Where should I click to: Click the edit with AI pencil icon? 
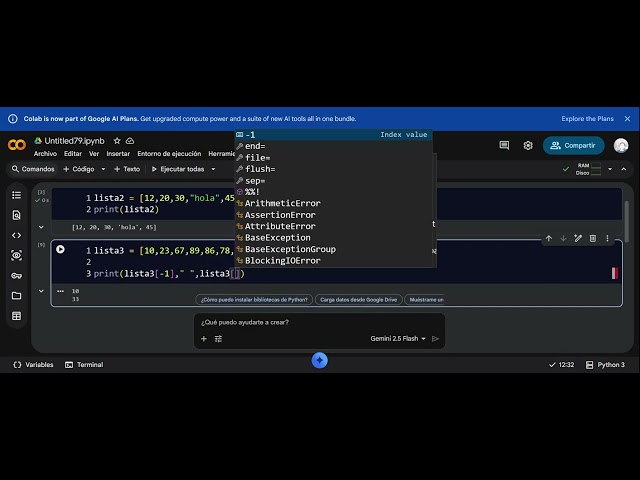pos(578,238)
